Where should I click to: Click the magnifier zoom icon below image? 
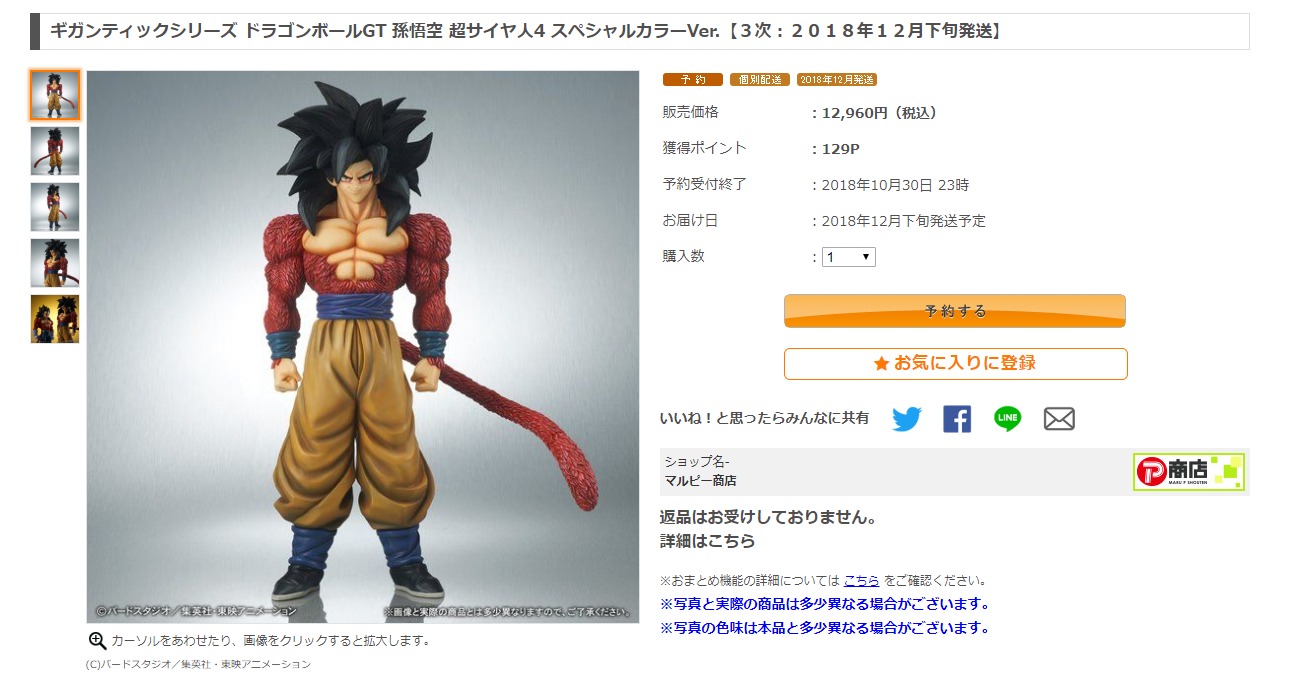[97, 641]
